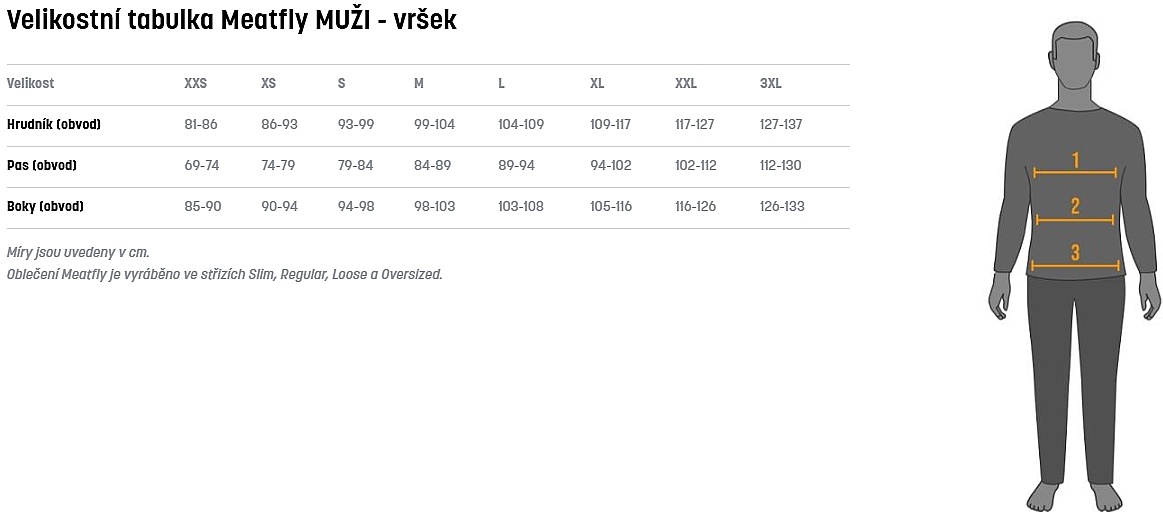Viewport: 1163px width, 514px height.
Task: Click the note Míry jsou uvedeny v cm
Action: click(x=78, y=252)
